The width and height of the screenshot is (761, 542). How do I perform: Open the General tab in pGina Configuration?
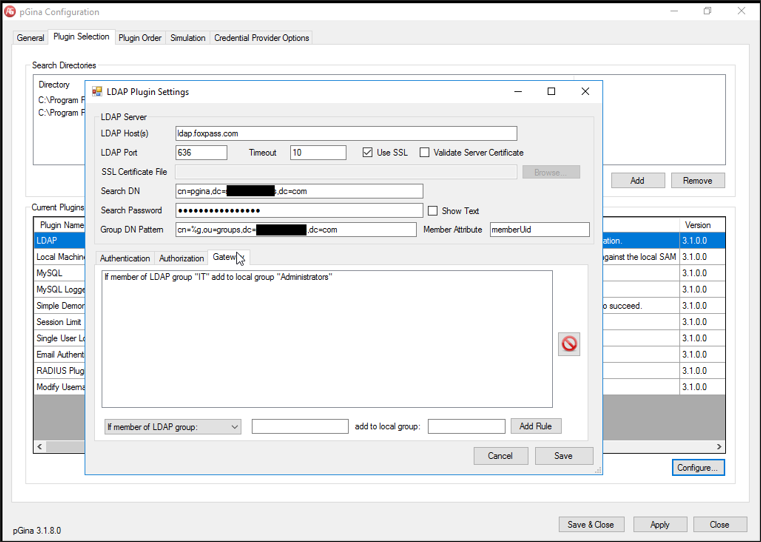pos(30,38)
